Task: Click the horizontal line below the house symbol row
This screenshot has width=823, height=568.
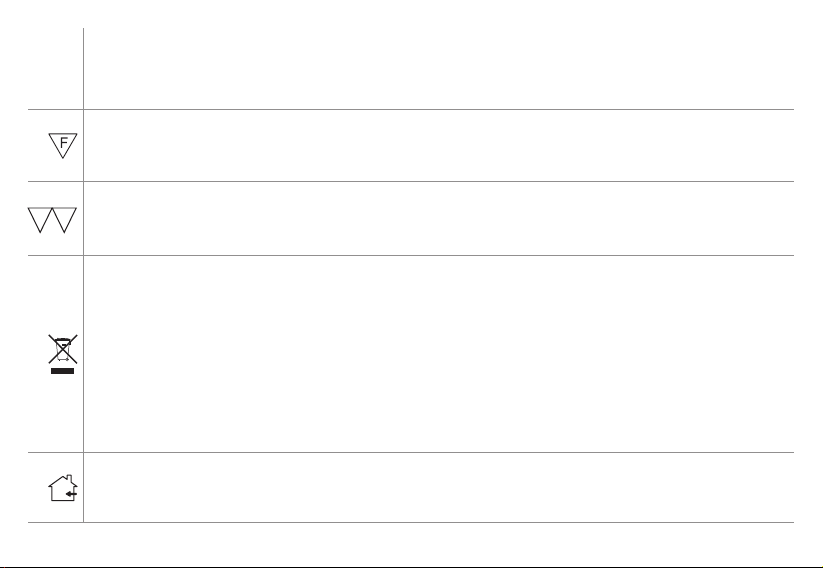Action: click(x=410, y=522)
